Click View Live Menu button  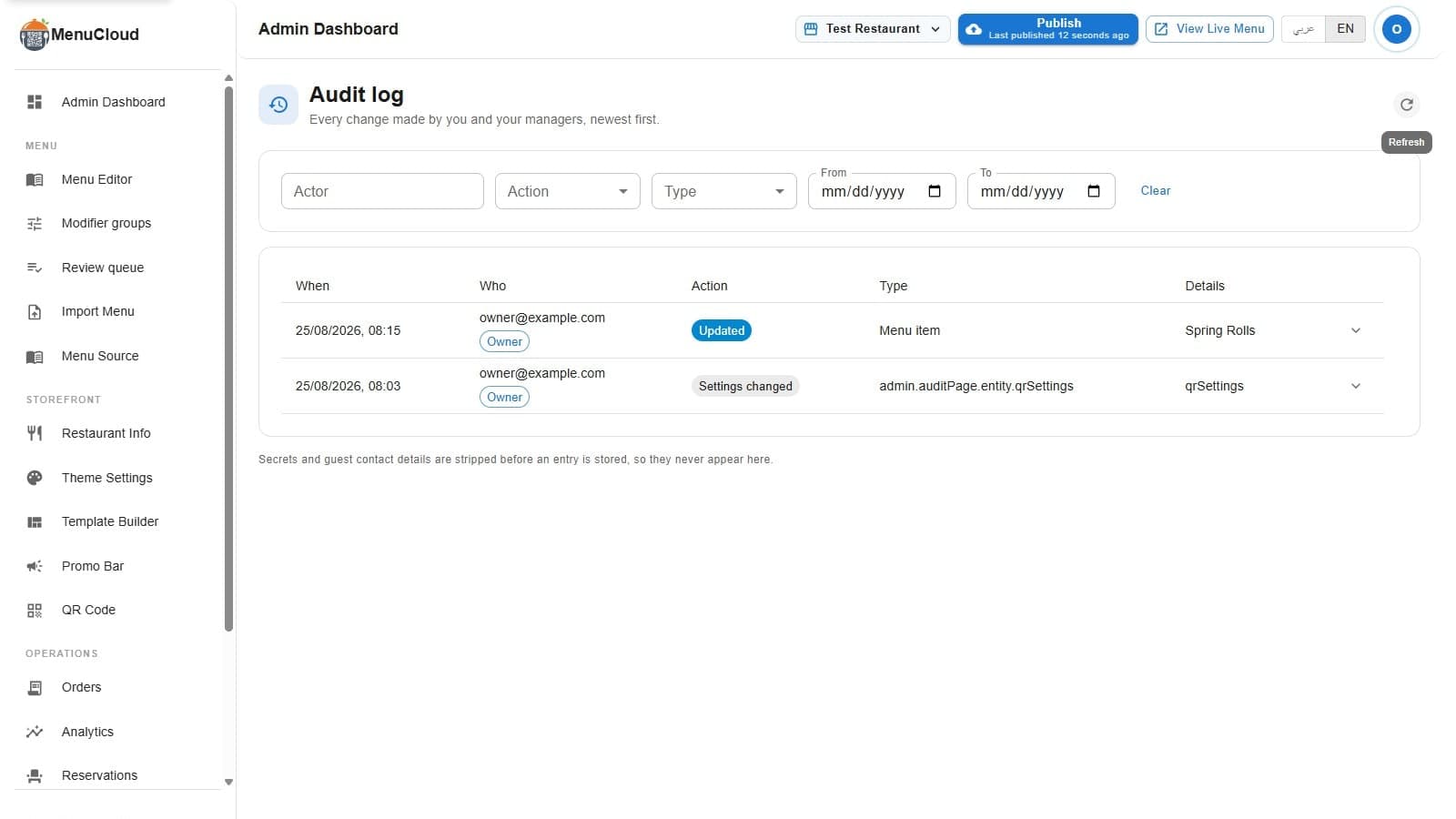(1209, 29)
